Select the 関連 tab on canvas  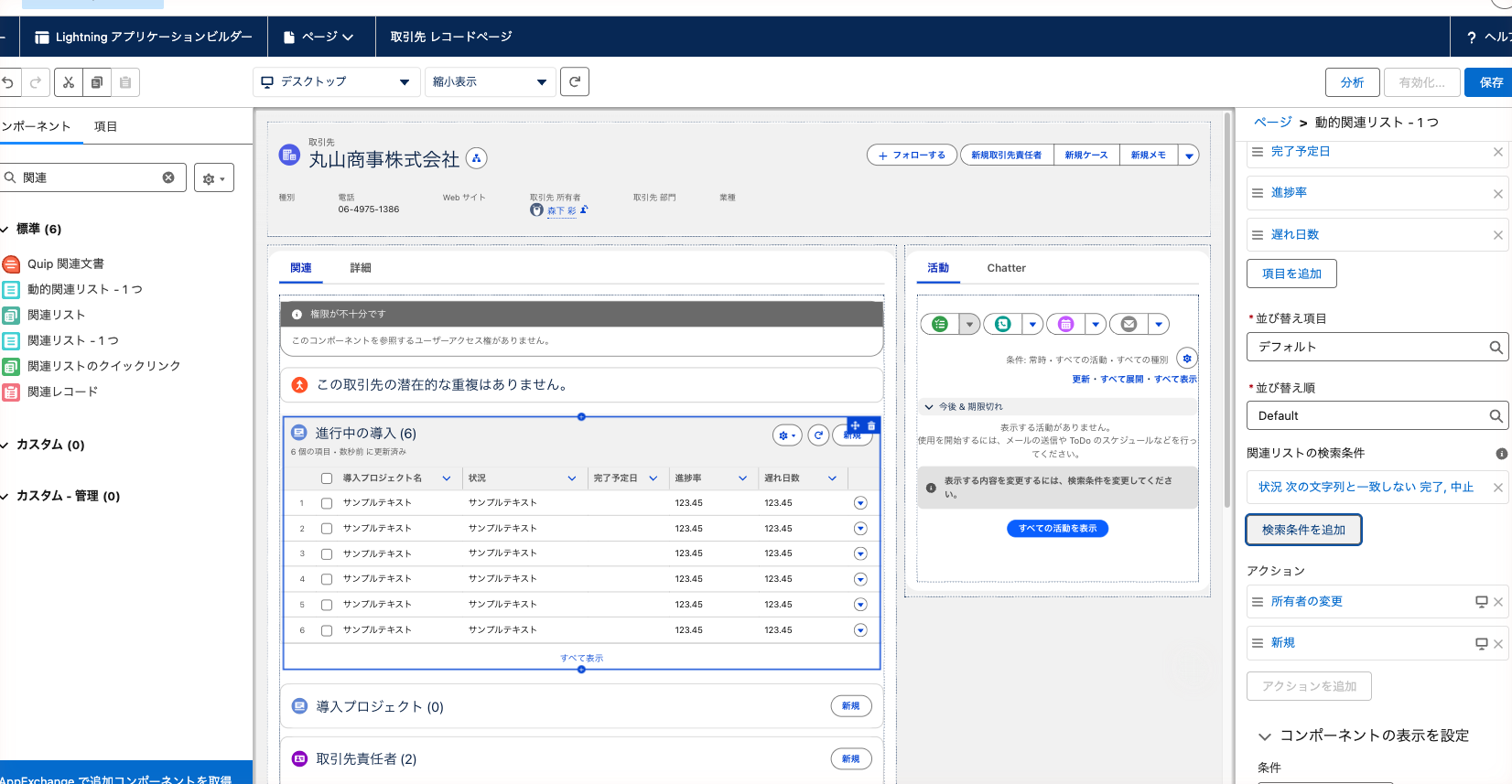click(x=301, y=268)
